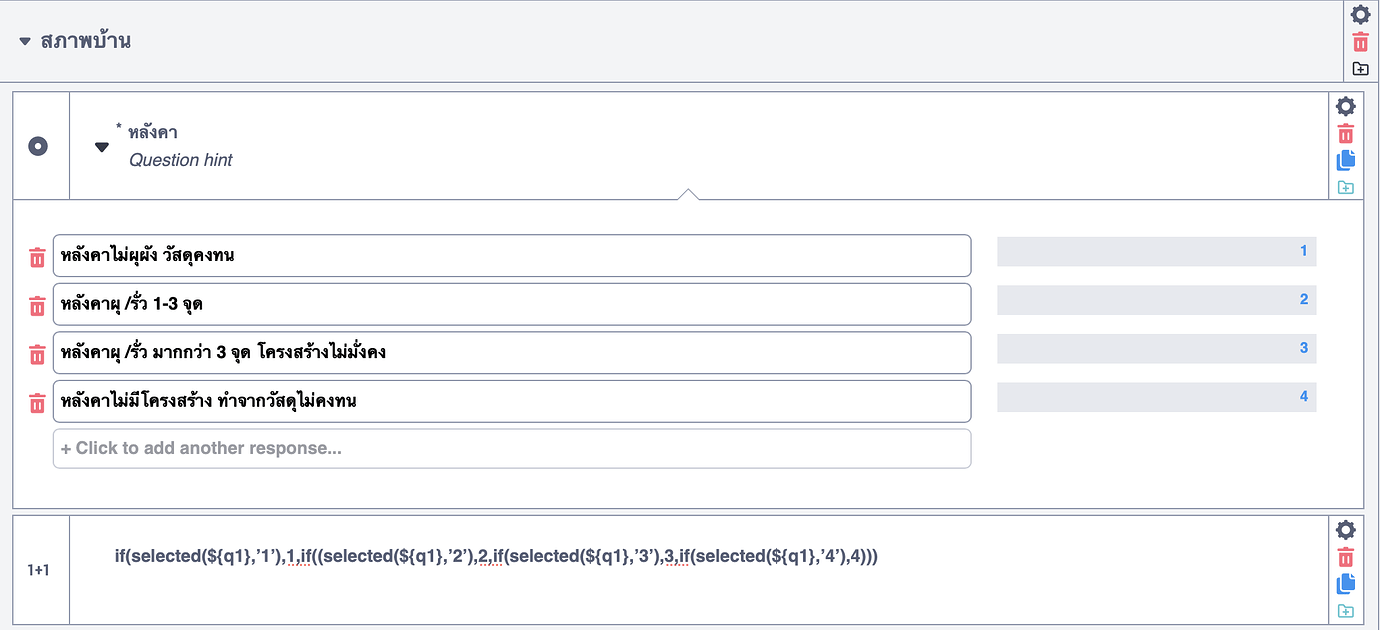
Task: Duplicate the หลังคา question
Action: (x=1346, y=160)
